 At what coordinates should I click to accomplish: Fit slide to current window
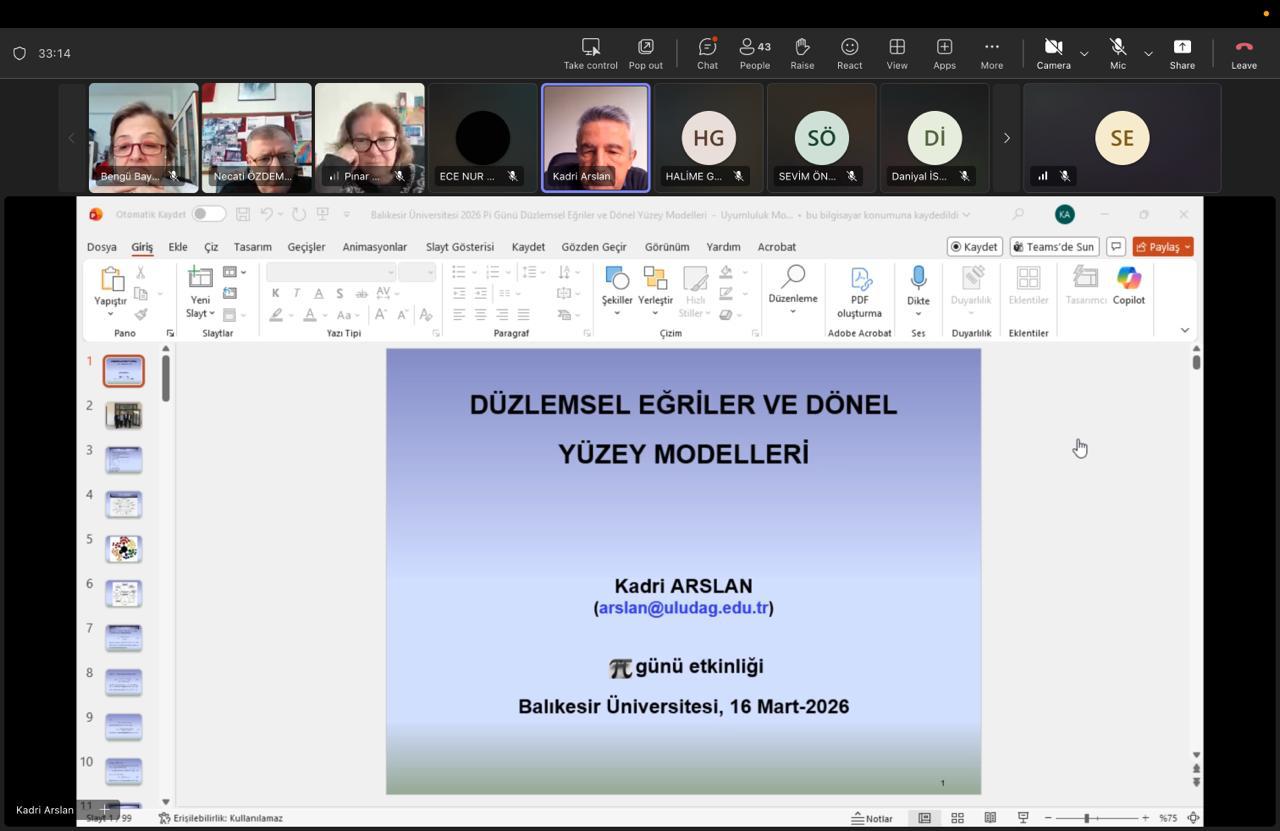click(x=1194, y=818)
